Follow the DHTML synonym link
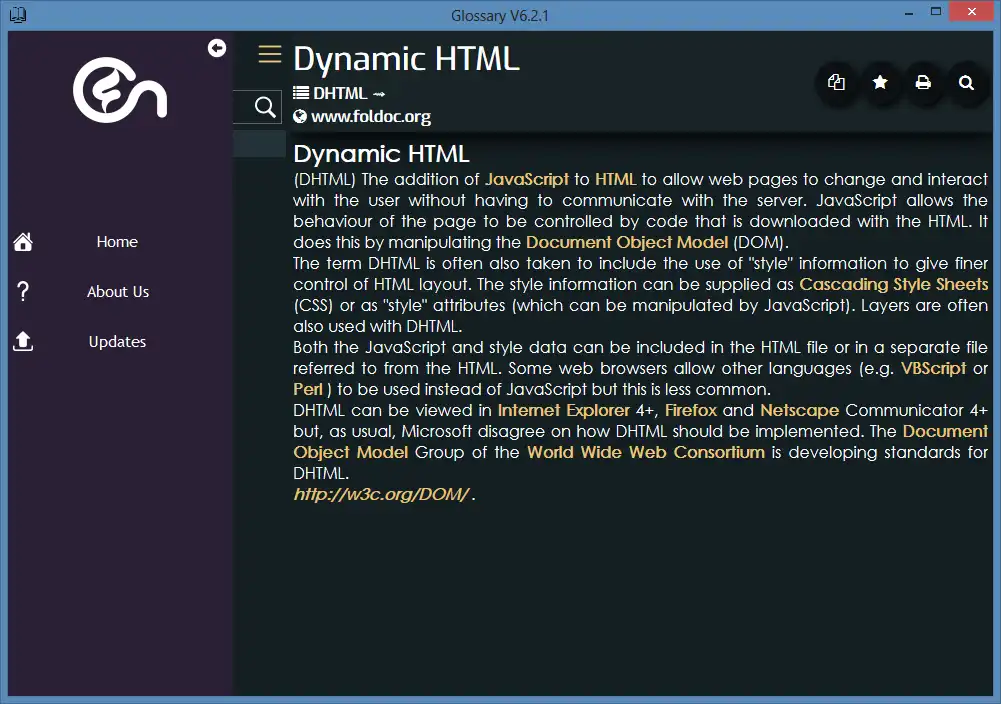This screenshot has width=1001, height=704. point(340,93)
